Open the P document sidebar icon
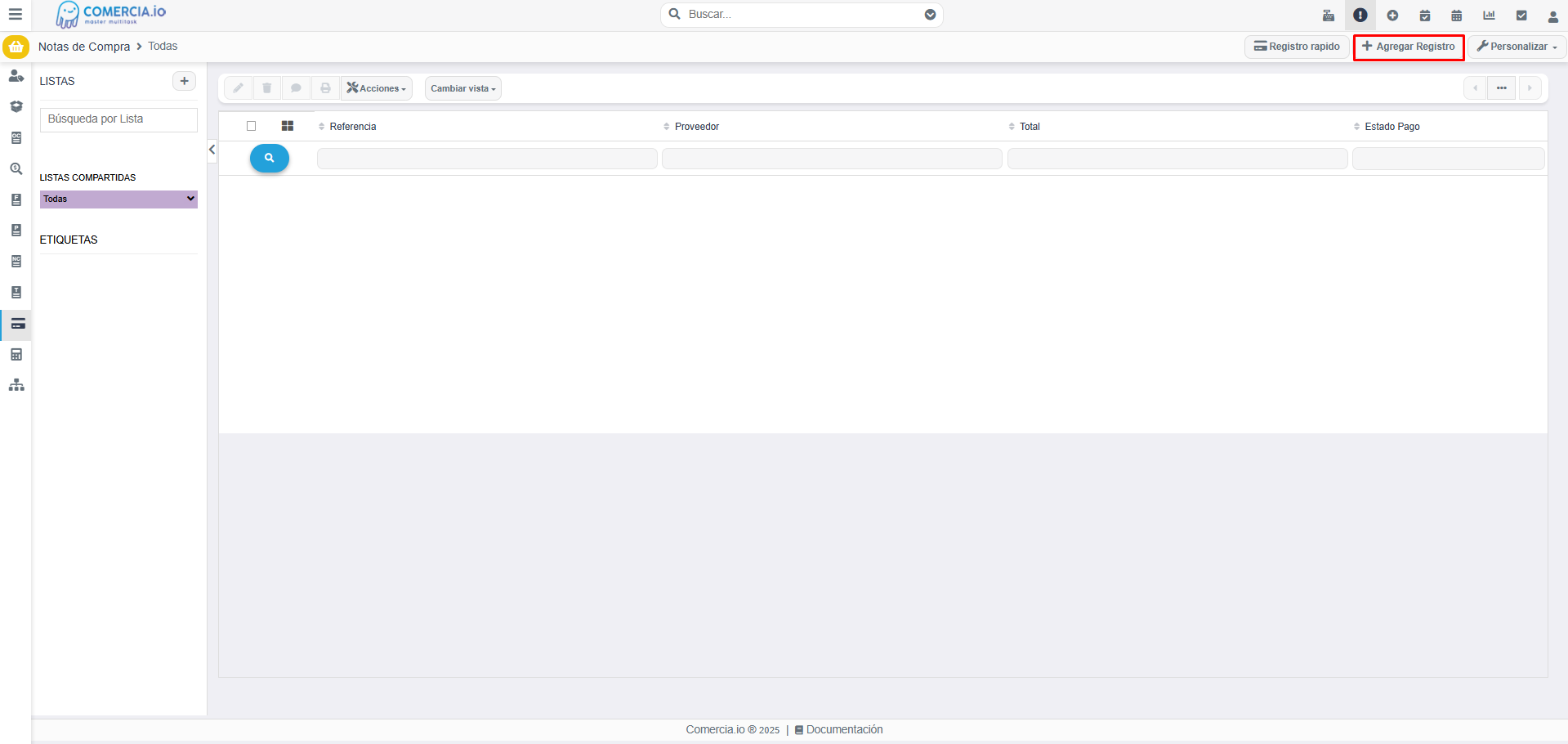The height and width of the screenshot is (744, 1568). 16,231
